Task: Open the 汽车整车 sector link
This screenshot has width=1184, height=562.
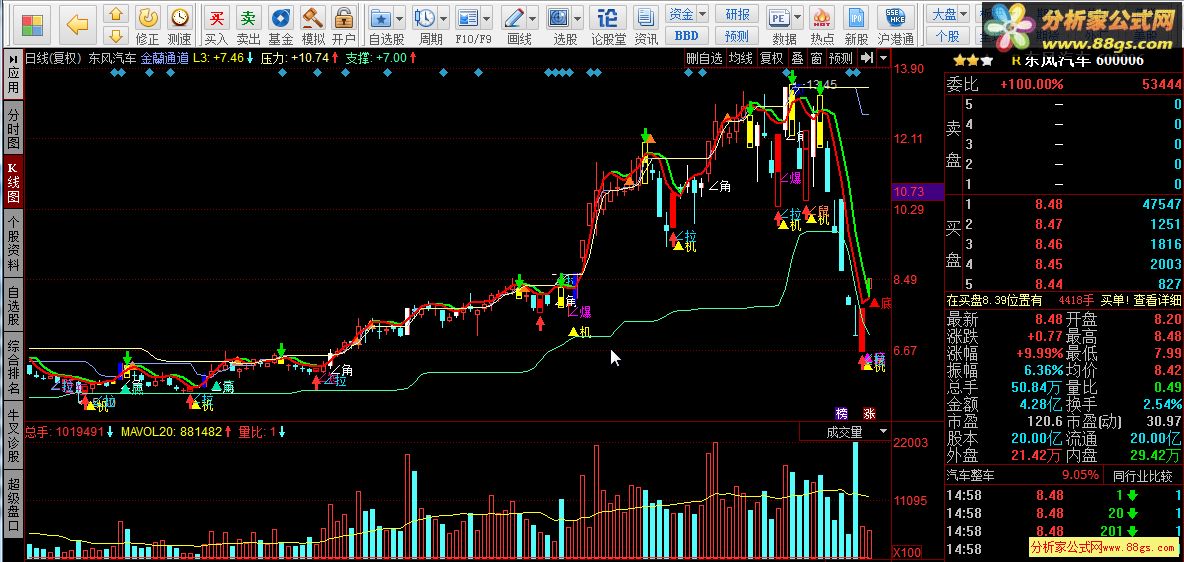Action: [971, 476]
